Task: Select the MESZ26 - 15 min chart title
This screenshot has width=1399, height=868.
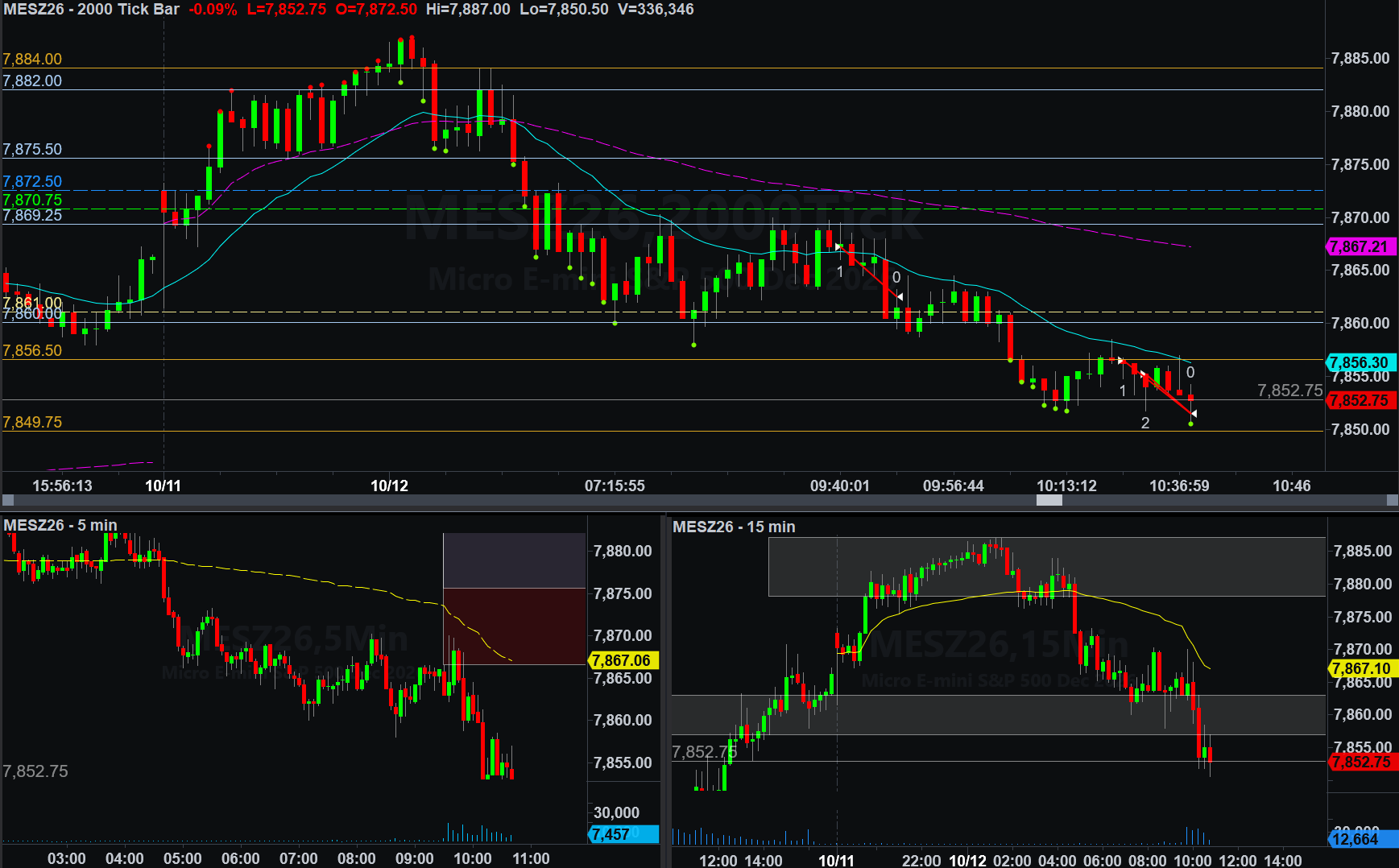Action: click(x=734, y=527)
